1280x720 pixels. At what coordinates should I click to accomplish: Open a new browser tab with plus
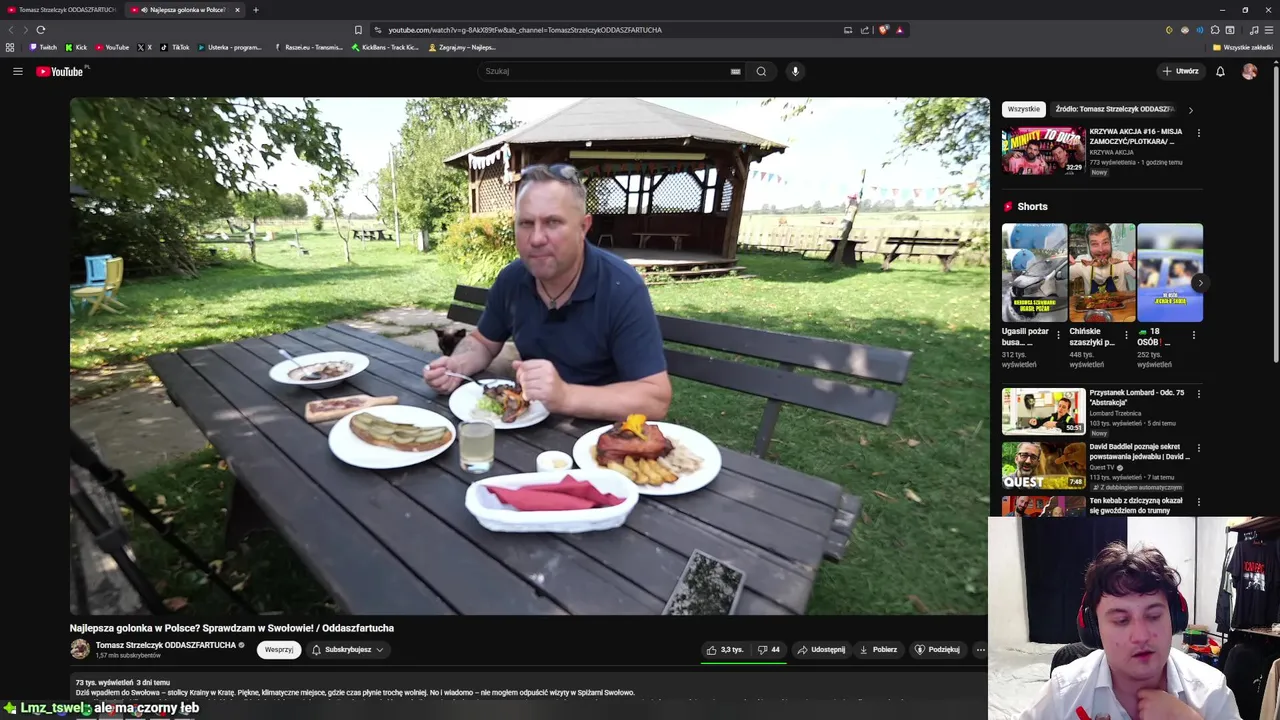(255, 10)
